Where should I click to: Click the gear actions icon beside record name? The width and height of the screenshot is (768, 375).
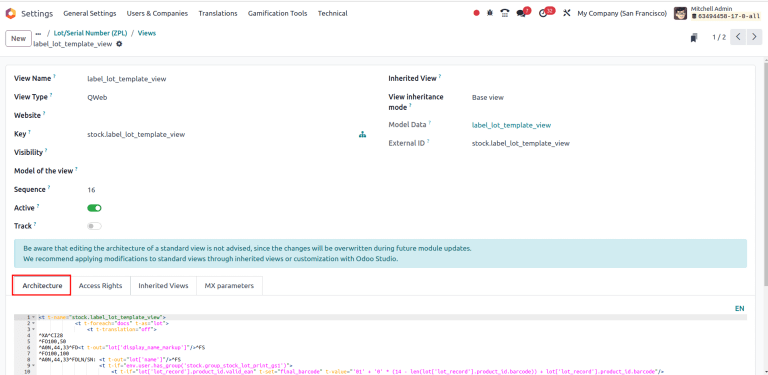119,44
